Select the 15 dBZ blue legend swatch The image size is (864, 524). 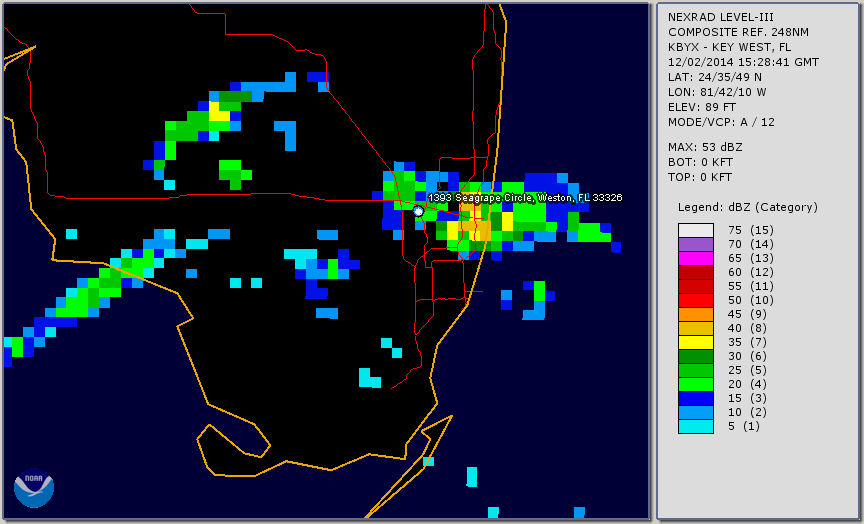click(x=695, y=398)
